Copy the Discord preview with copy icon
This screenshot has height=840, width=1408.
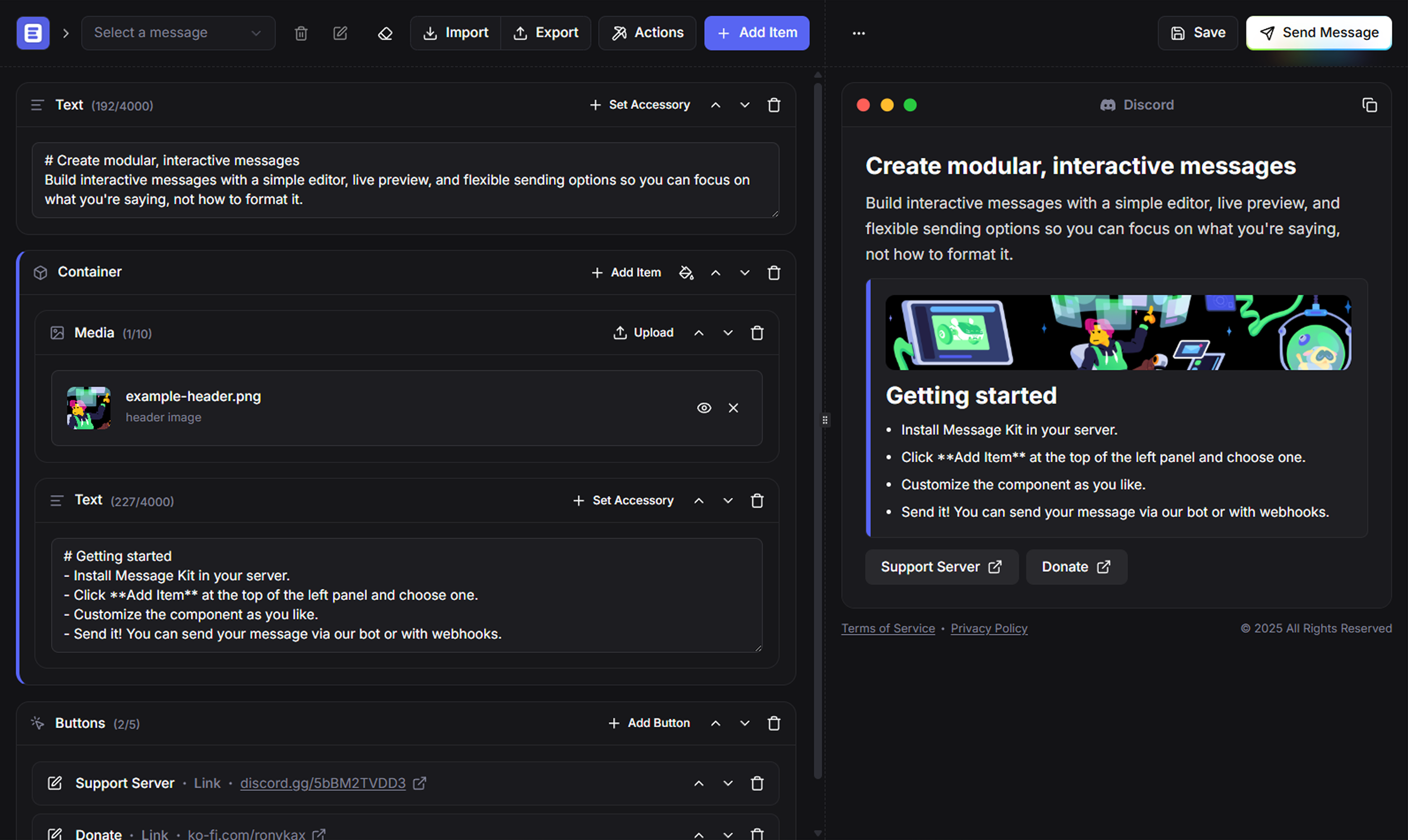1369,105
